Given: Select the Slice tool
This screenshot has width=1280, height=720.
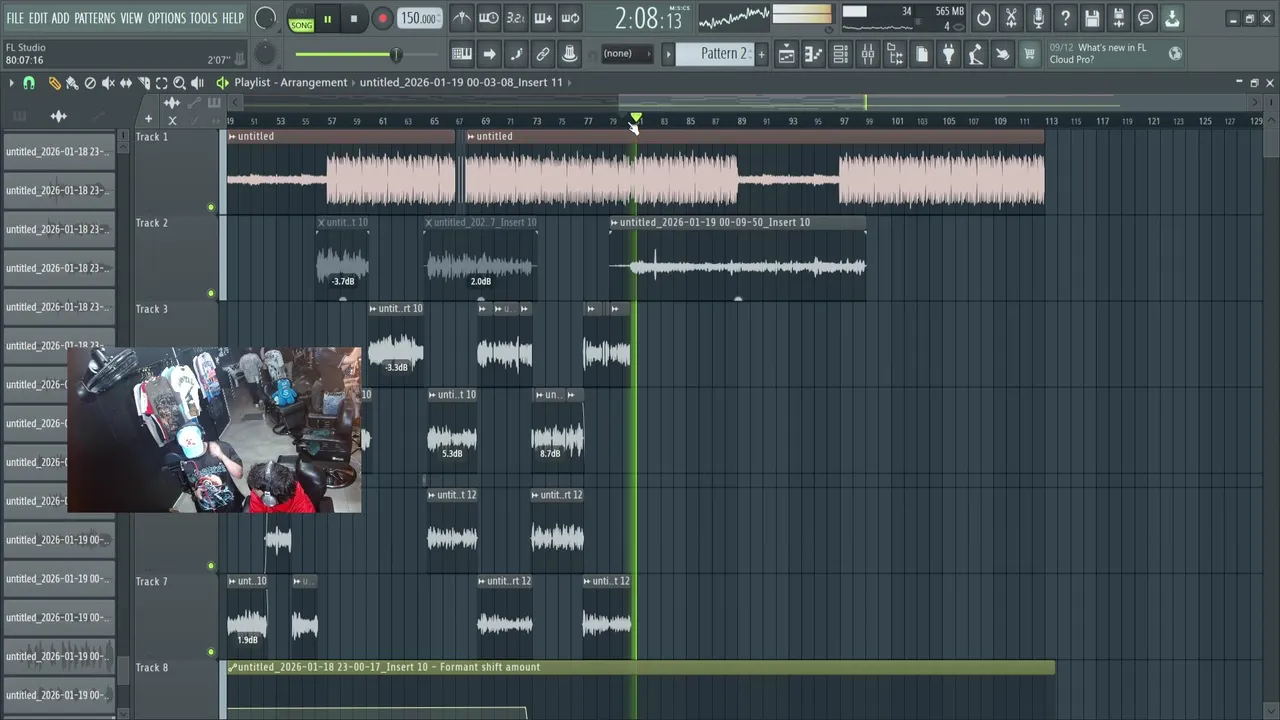Looking at the screenshot, I should pyautogui.click(x=144, y=83).
